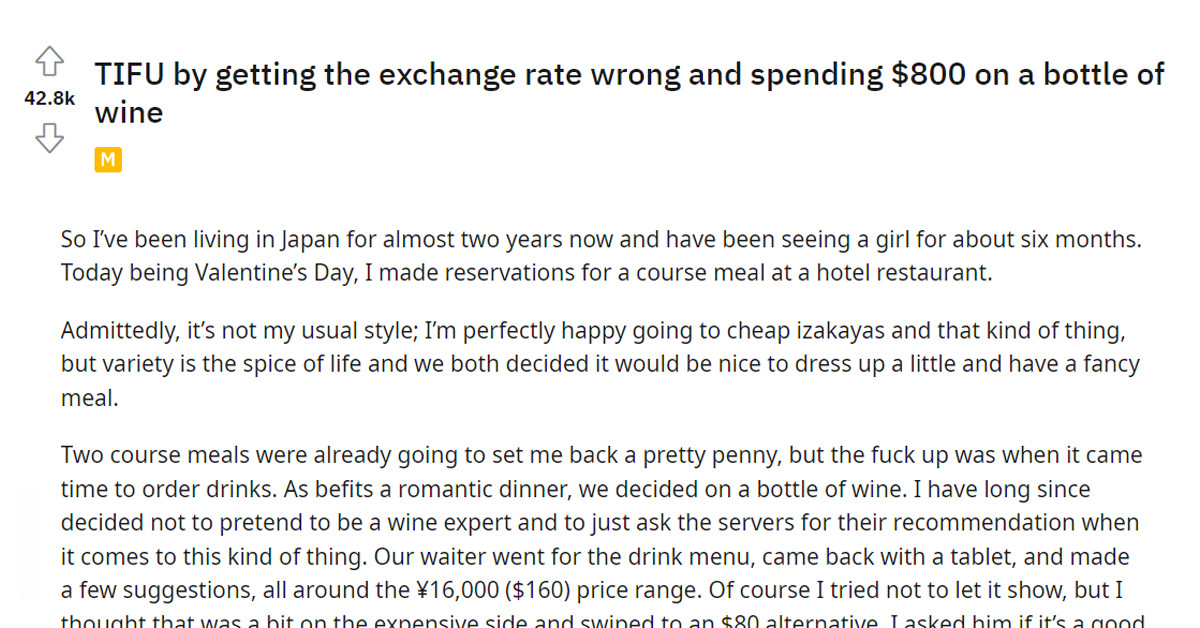The width and height of the screenshot is (1200, 628).
Task: Click the word TIFU in the headline
Action: point(128,73)
